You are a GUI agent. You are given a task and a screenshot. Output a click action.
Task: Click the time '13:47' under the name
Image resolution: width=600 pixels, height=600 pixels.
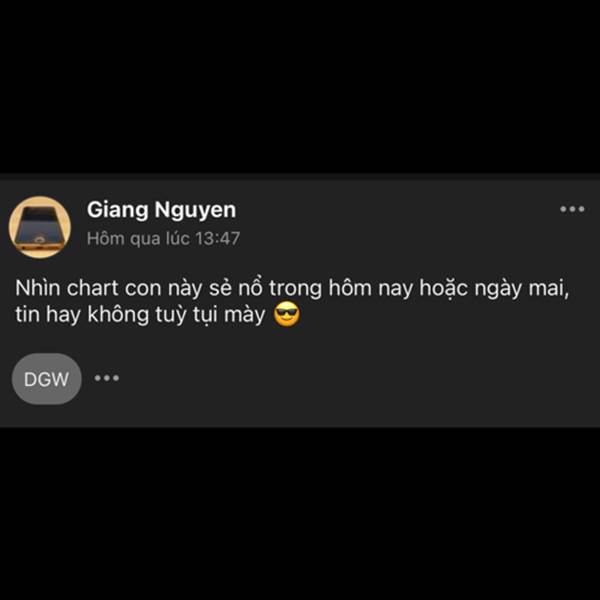[218, 239]
